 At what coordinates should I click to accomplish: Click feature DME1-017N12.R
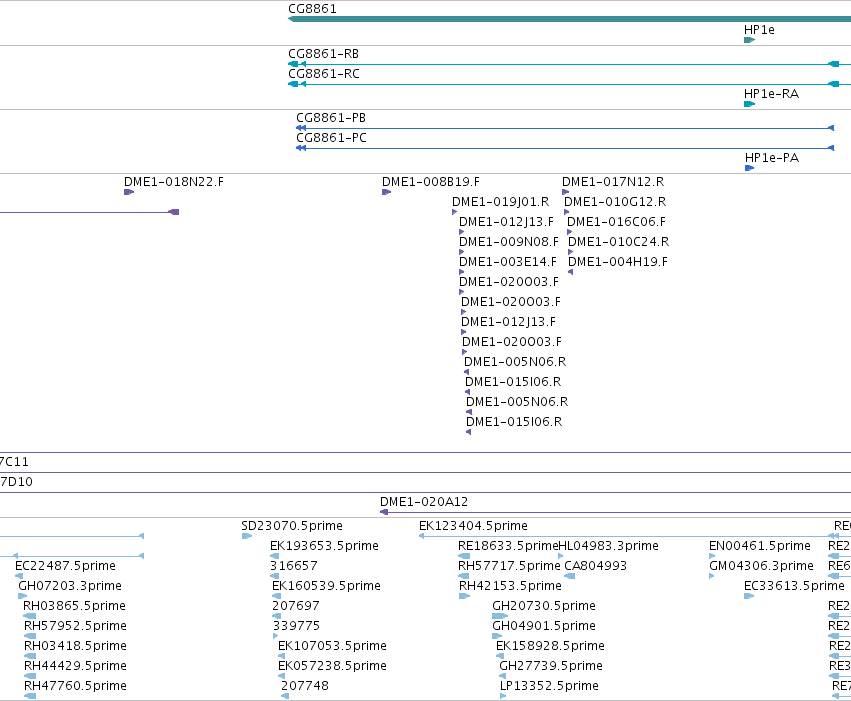(566, 192)
